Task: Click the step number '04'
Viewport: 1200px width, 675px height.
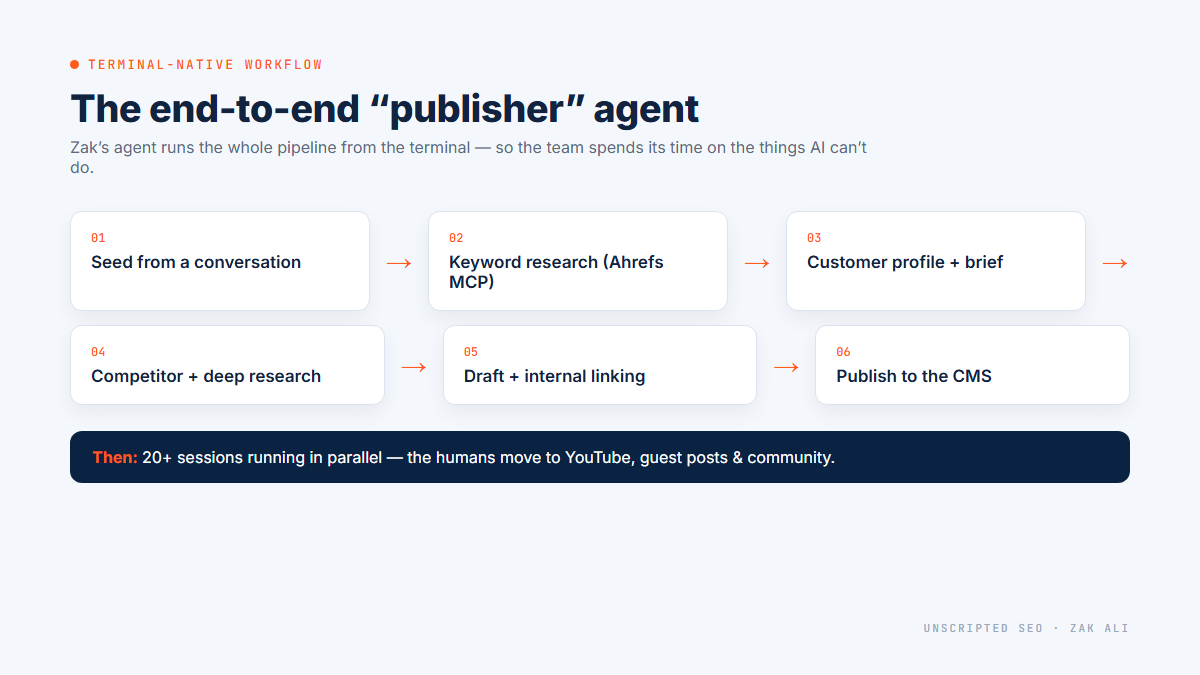Action: pos(98,352)
